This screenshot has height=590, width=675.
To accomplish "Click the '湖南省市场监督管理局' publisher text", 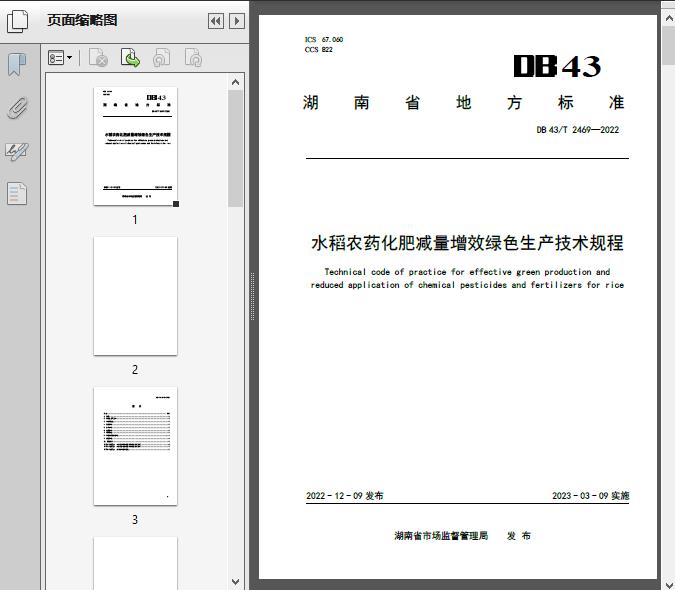I will tap(441, 535).
